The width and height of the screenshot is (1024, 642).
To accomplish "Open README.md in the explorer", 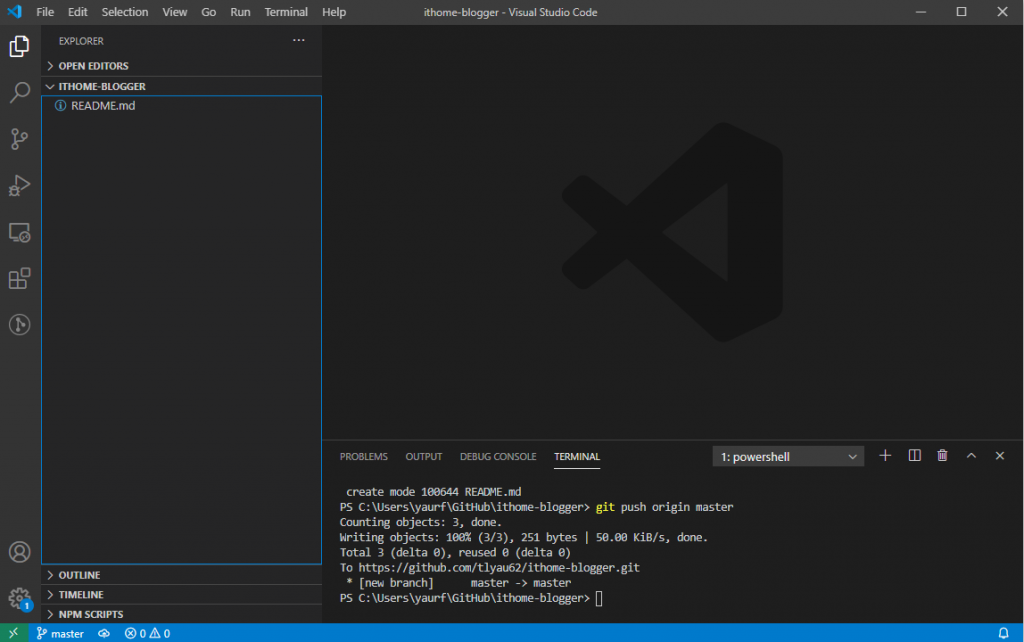I will [x=181, y=106].
